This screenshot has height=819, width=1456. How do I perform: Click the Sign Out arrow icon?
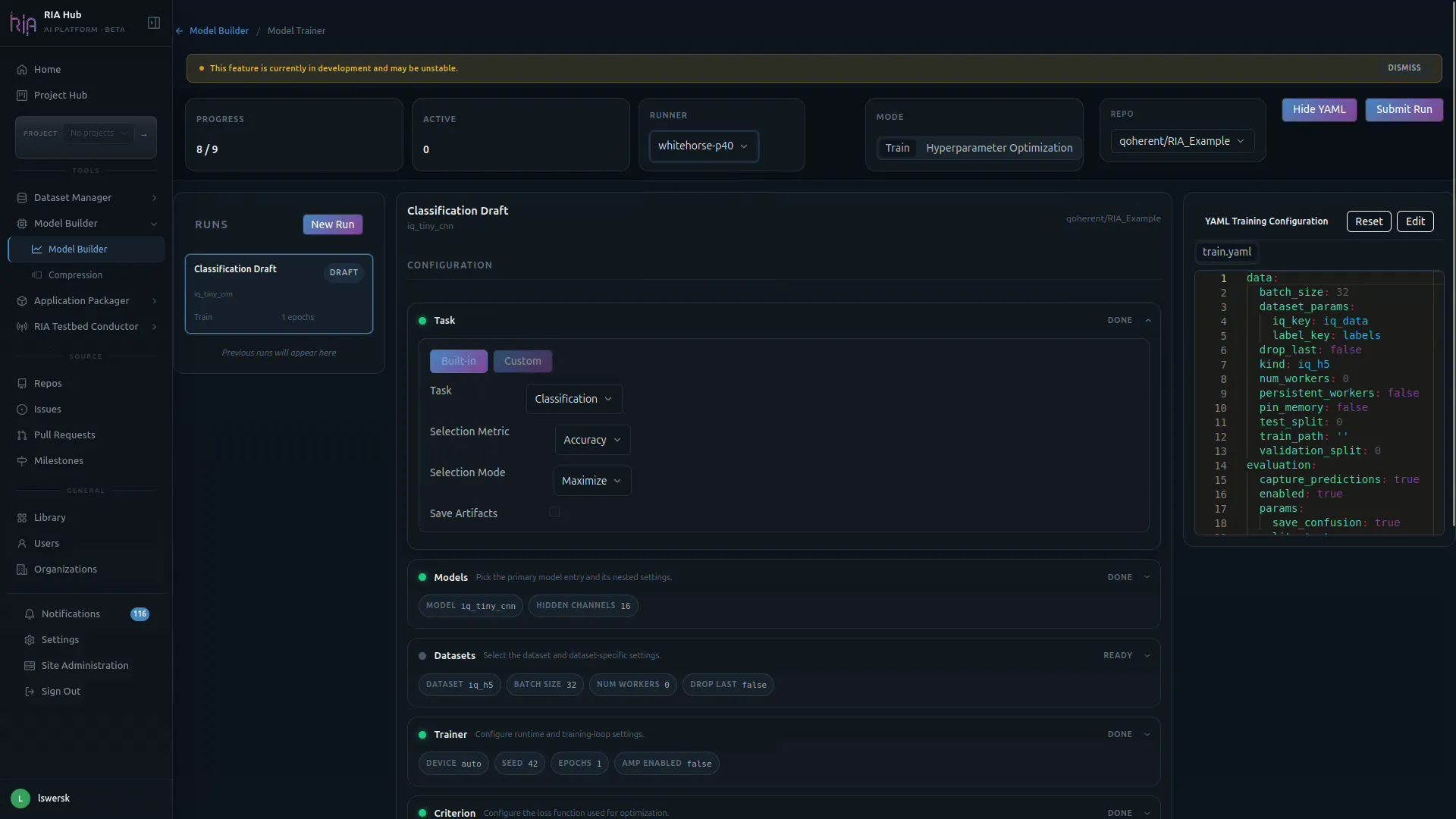[30, 692]
